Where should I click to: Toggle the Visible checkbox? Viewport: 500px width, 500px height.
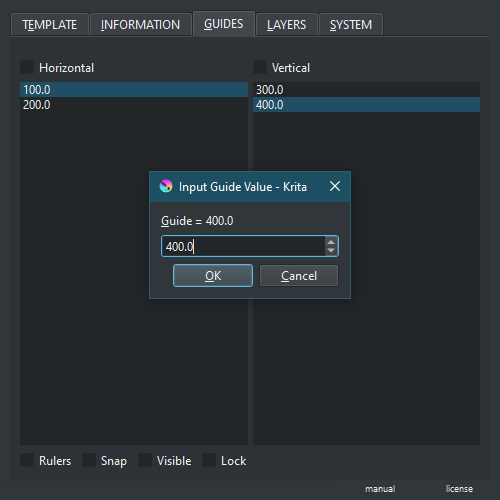(145, 460)
